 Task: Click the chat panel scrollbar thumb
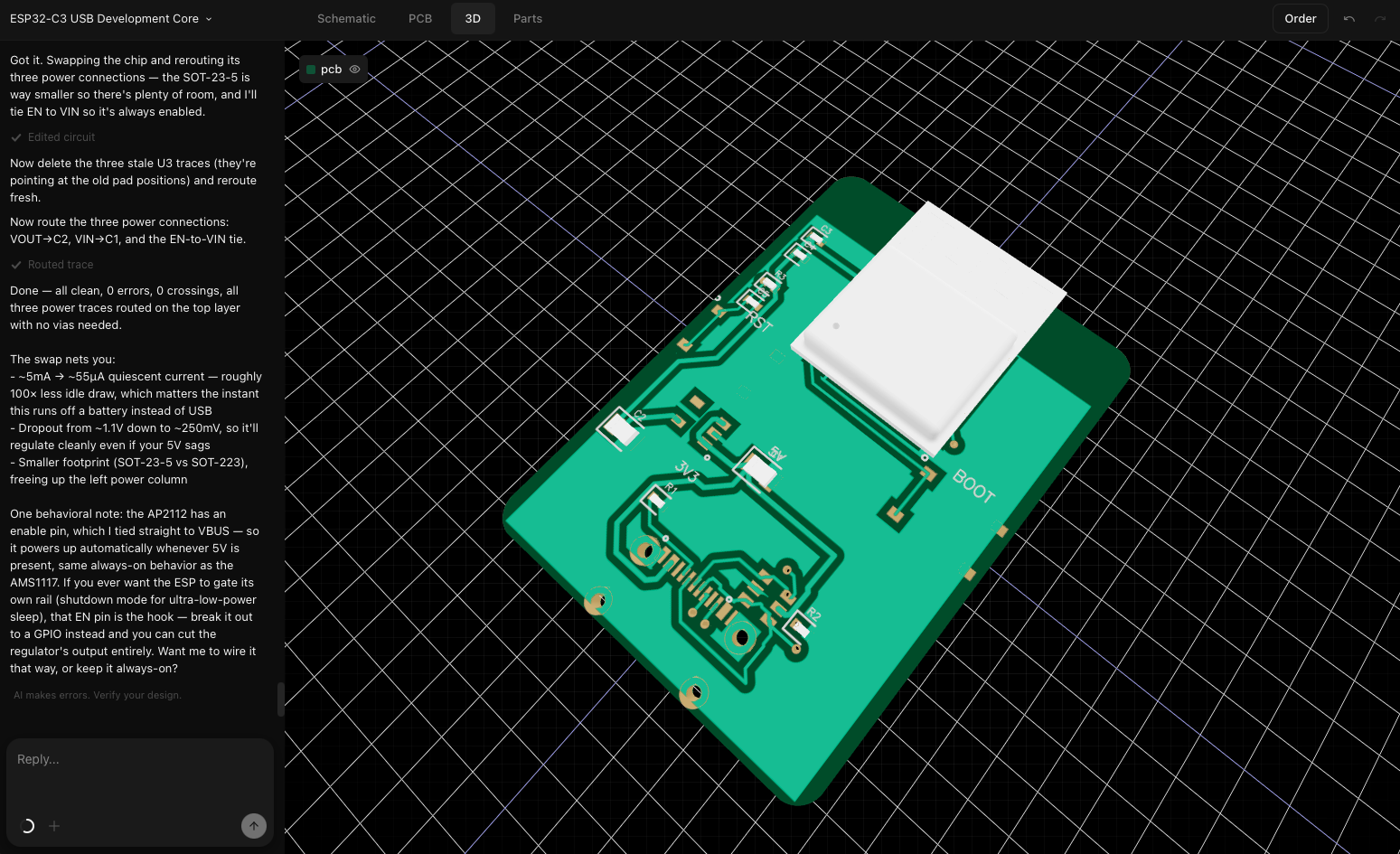pyautogui.click(x=280, y=699)
